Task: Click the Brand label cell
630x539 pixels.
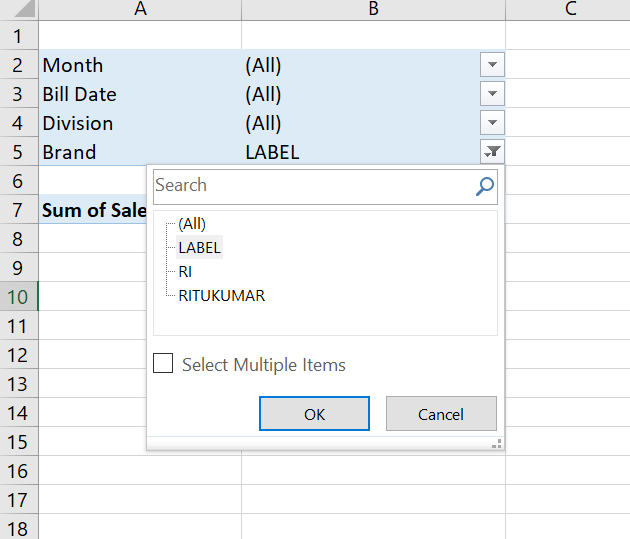Action: click(x=140, y=152)
